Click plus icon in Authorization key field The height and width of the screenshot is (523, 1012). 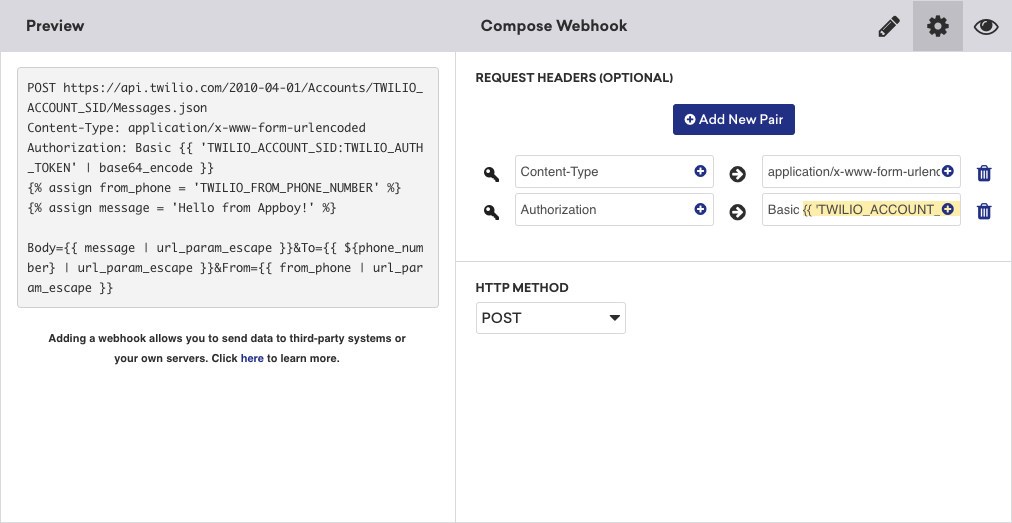pos(700,210)
